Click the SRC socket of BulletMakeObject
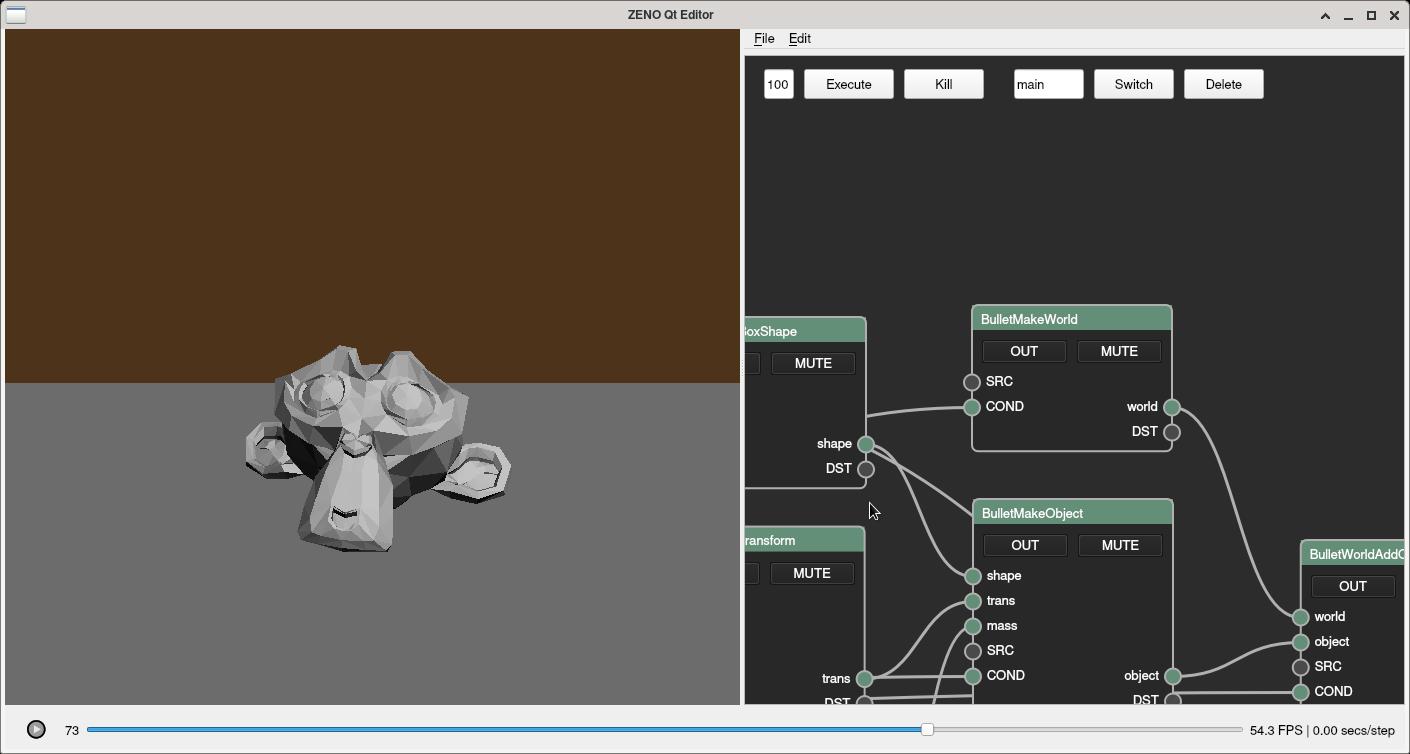 pyautogui.click(x=973, y=651)
